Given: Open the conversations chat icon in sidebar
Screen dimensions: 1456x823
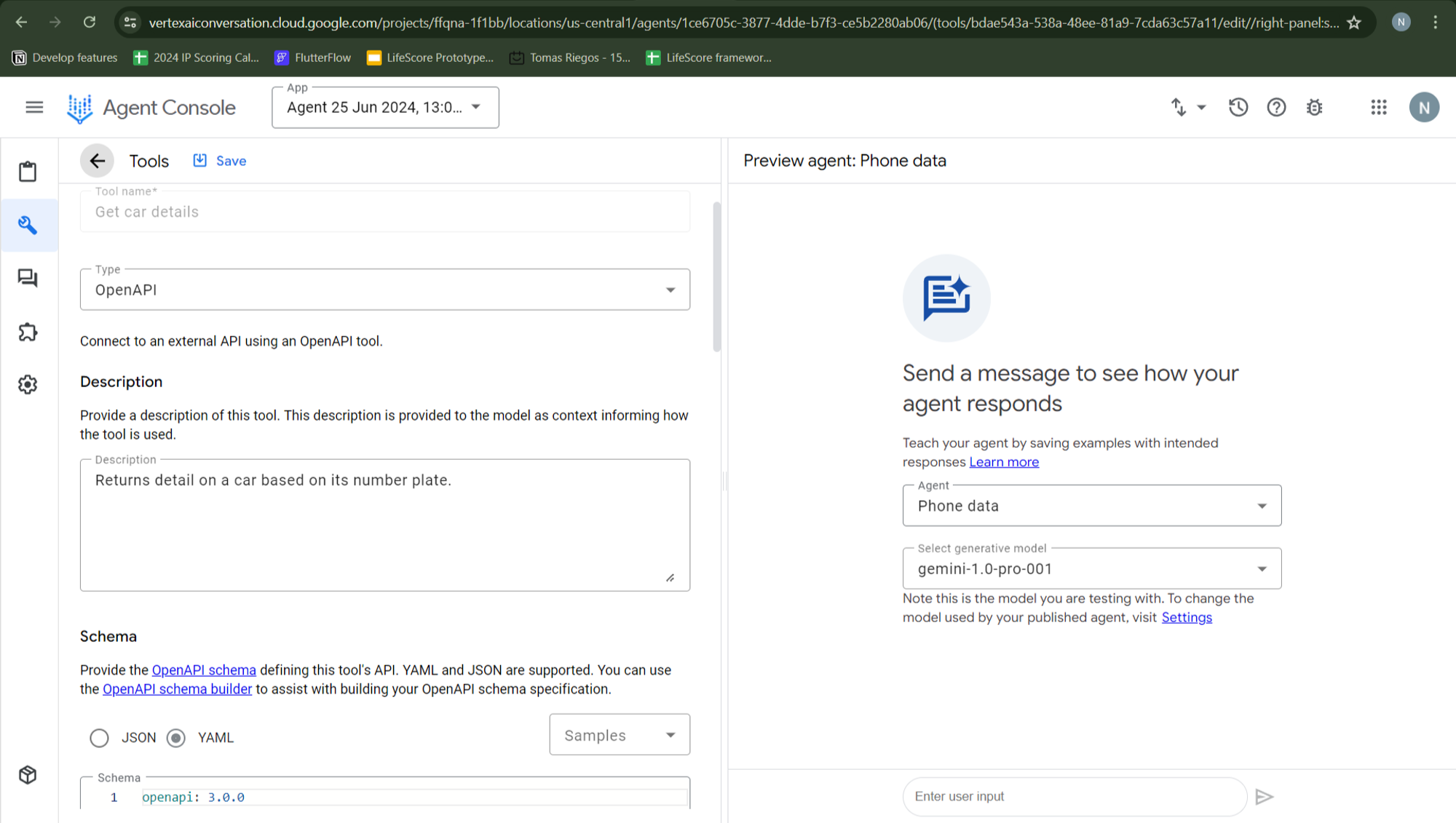Looking at the screenshot, I should pyautogui.click(x=28, y=278).
